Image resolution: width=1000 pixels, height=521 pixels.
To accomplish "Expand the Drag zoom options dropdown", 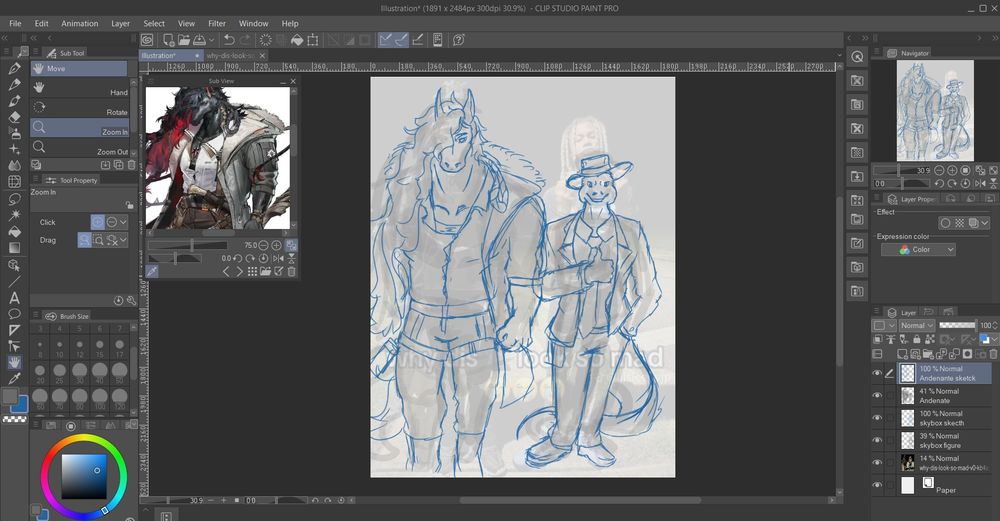I will pyautogui.click(x=123, y=240).
